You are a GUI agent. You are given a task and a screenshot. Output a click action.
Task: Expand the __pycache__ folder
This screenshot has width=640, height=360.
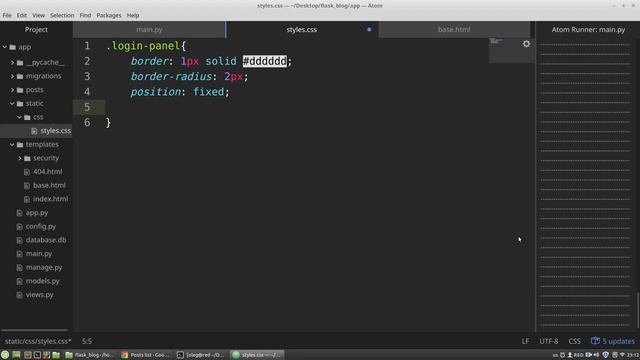tap(12, 62)
